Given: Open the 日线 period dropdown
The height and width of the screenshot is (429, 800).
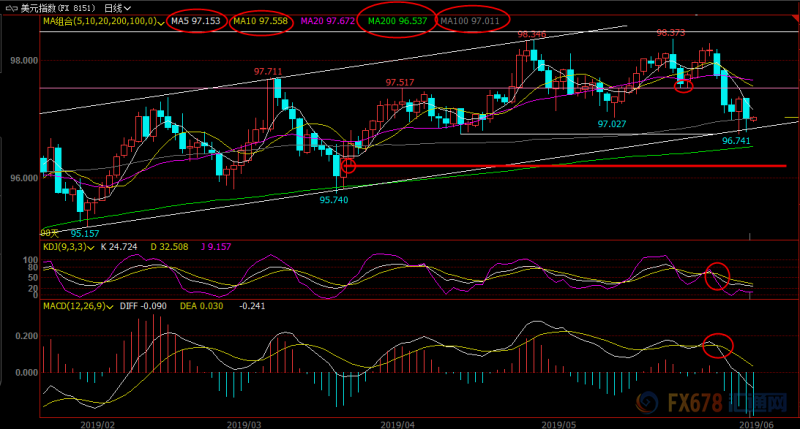Looking at the screenshot, I should [x=117, y=8].
